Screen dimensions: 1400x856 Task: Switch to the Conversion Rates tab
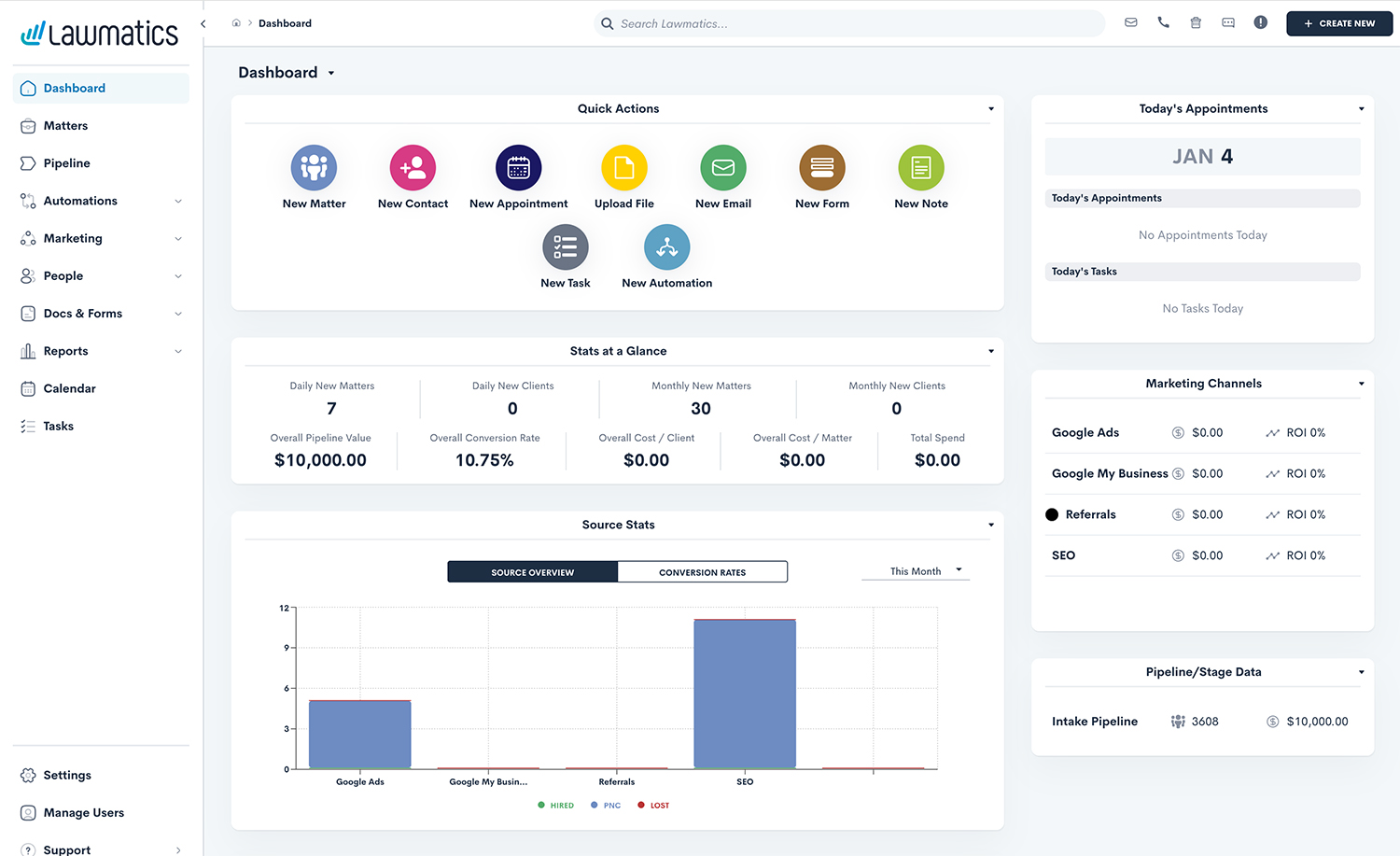(702, 571)
